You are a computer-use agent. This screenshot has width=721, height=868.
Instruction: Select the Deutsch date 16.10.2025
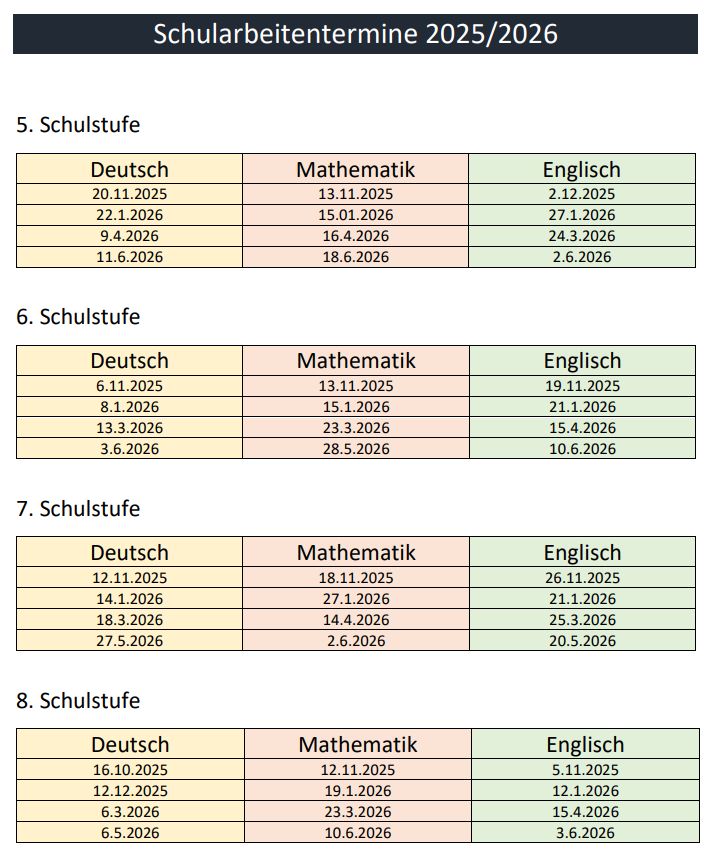pyautogui.click(x=129, y=770)
